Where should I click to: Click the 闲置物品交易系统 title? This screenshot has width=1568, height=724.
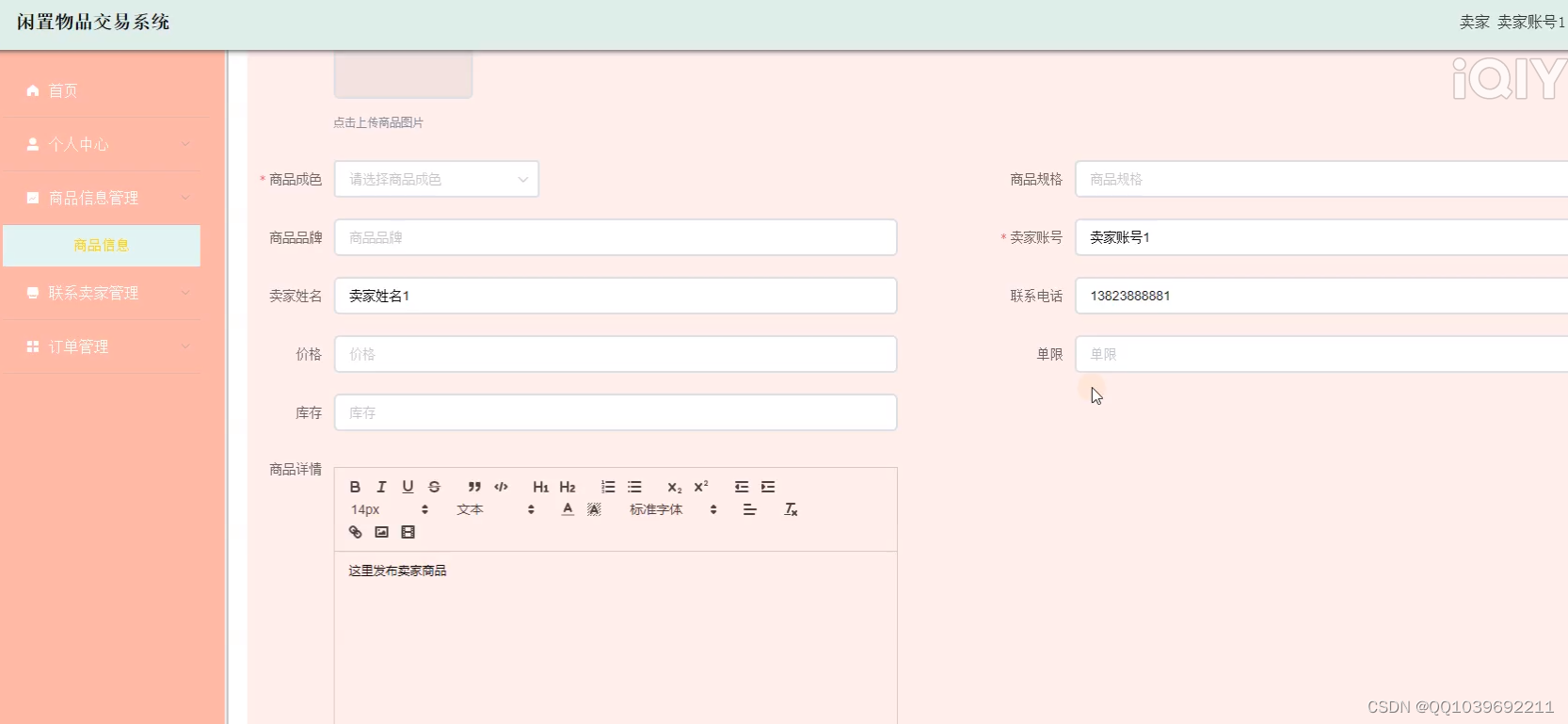93,22
